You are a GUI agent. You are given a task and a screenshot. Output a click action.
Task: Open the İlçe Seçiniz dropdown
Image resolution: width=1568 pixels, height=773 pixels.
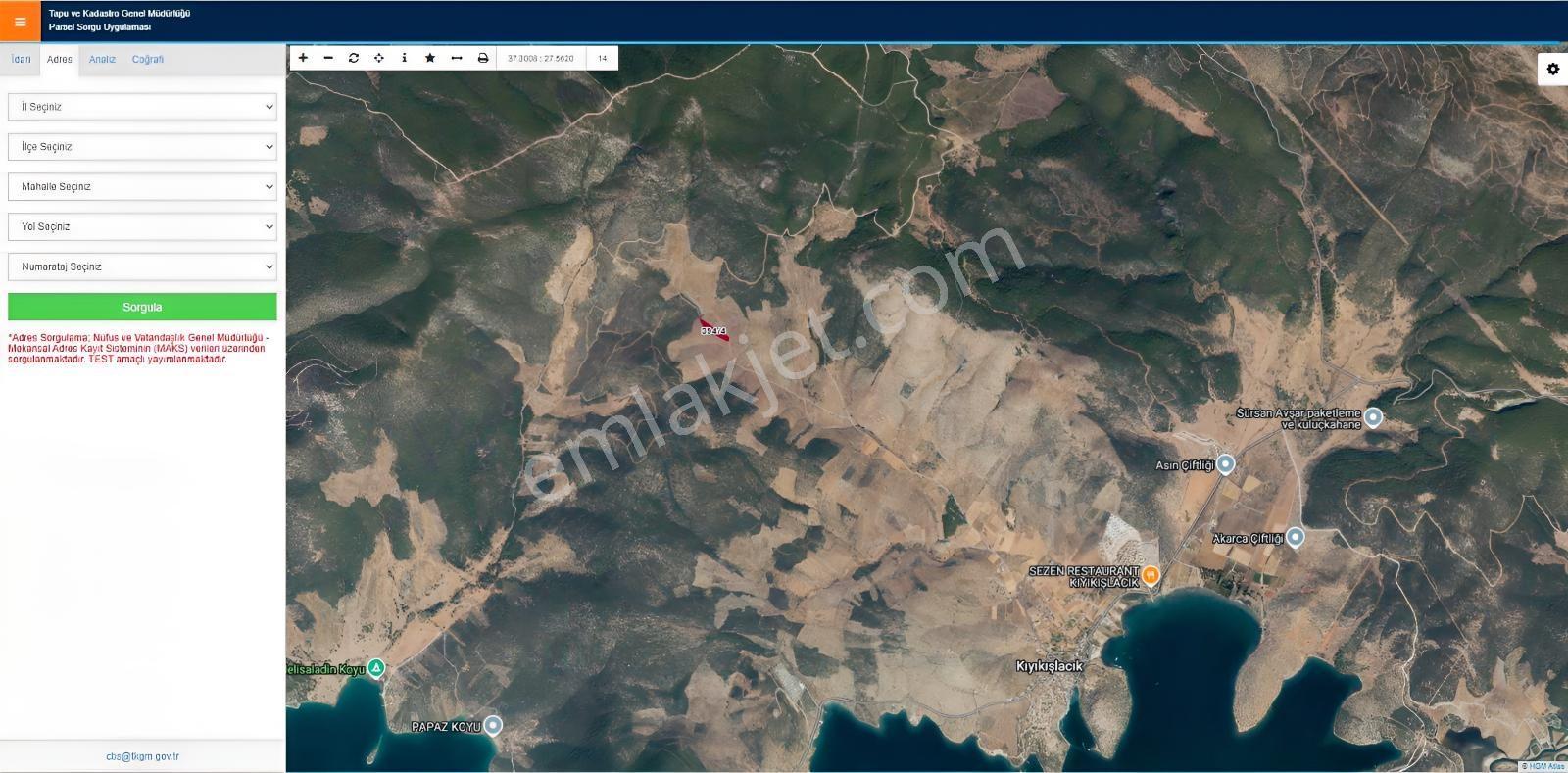tap(142, 147)
